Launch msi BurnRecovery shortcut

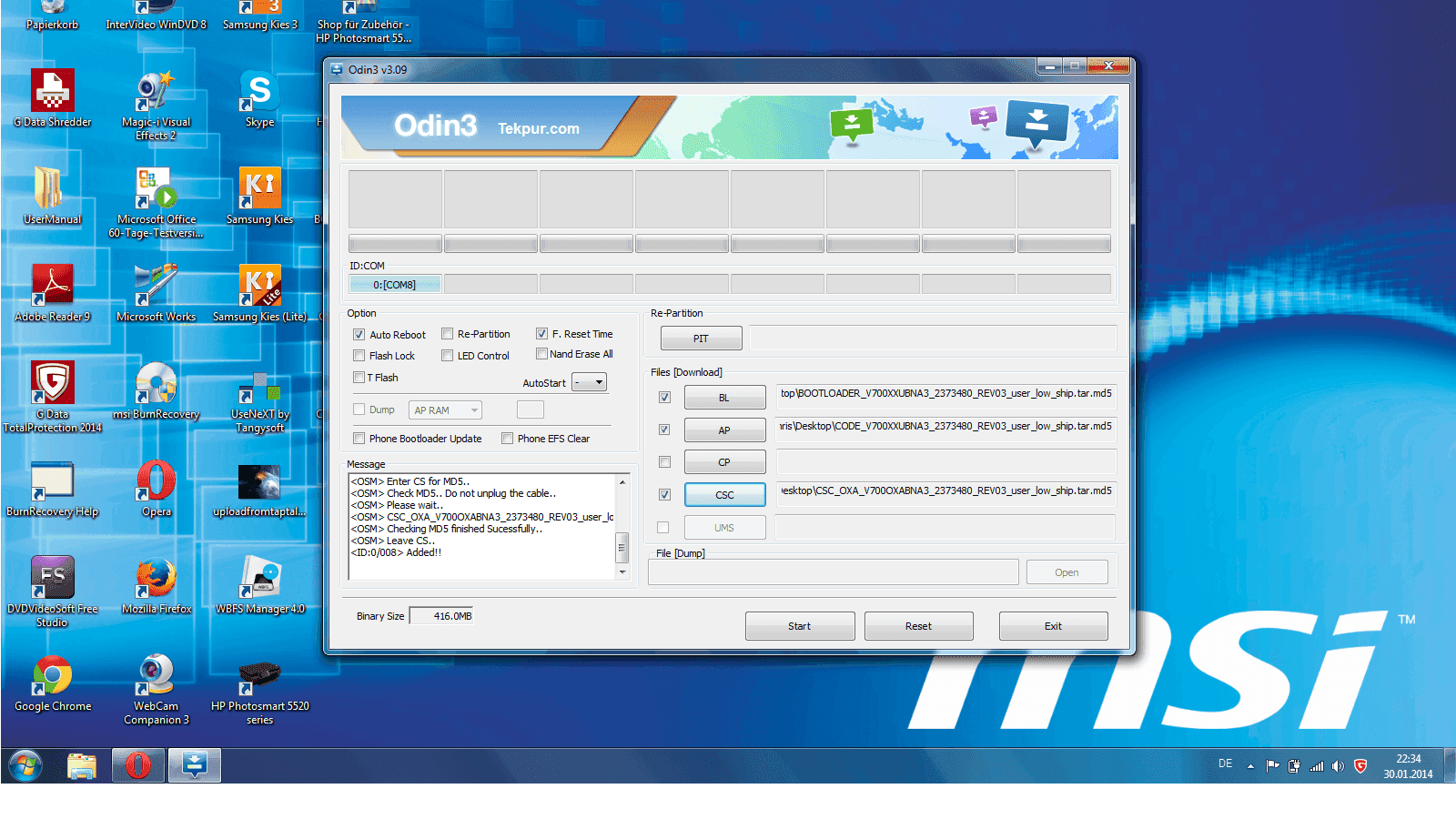pyautogui.click(x=157, y=389)
